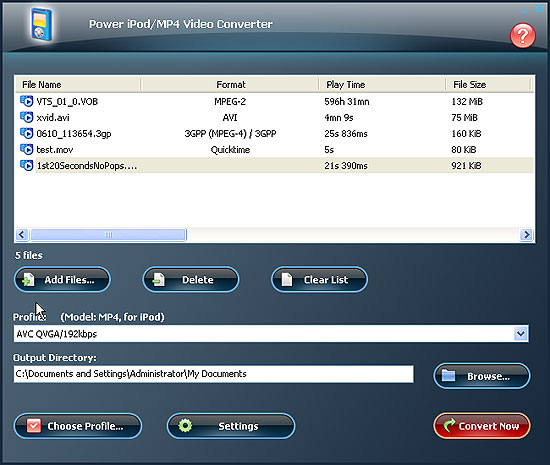Screen dimensions: 550x465
Task: Click the AVI format cell
Action: click(x=230, y=117)
